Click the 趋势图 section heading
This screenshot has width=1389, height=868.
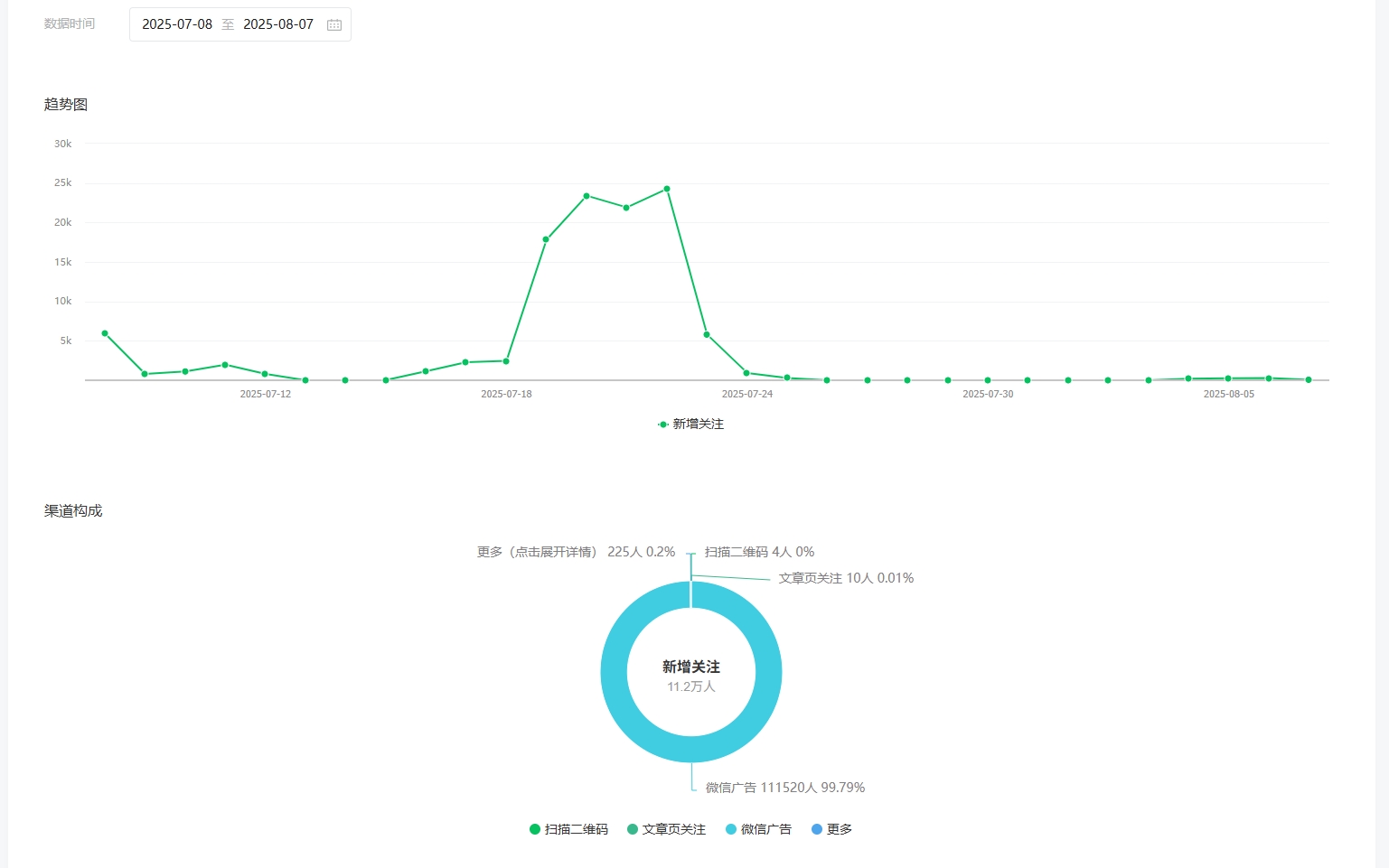(66, 105)
